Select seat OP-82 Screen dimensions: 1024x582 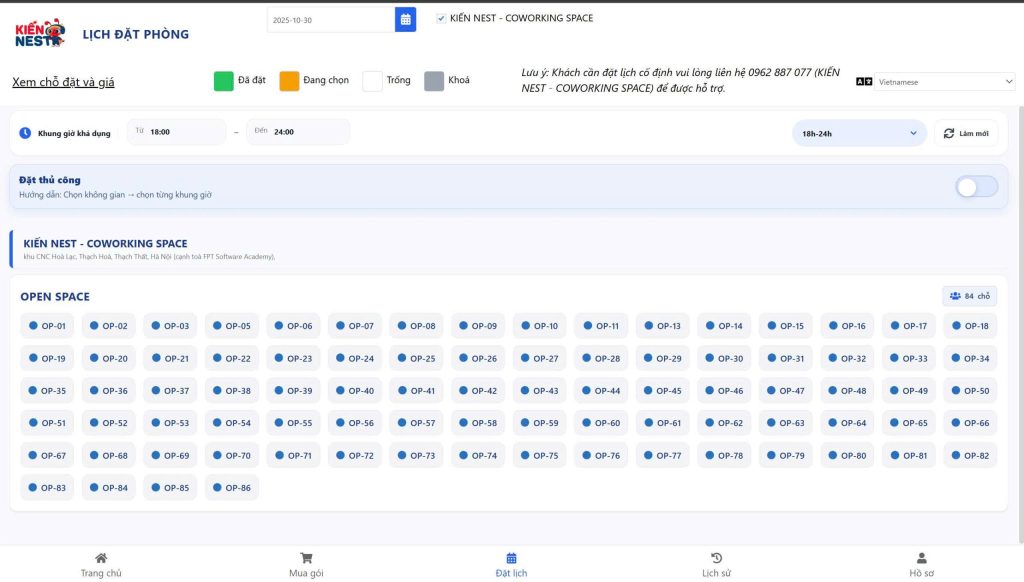coord(970,455)
